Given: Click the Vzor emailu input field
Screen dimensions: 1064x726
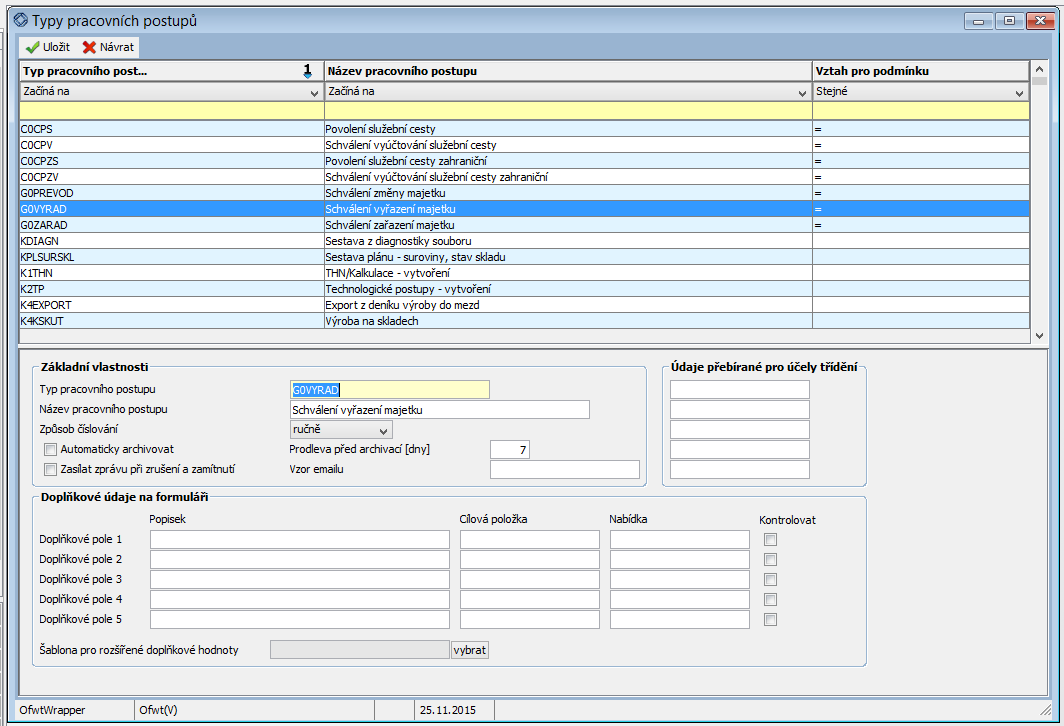Looking at the screenshot, I should (564, 470).
